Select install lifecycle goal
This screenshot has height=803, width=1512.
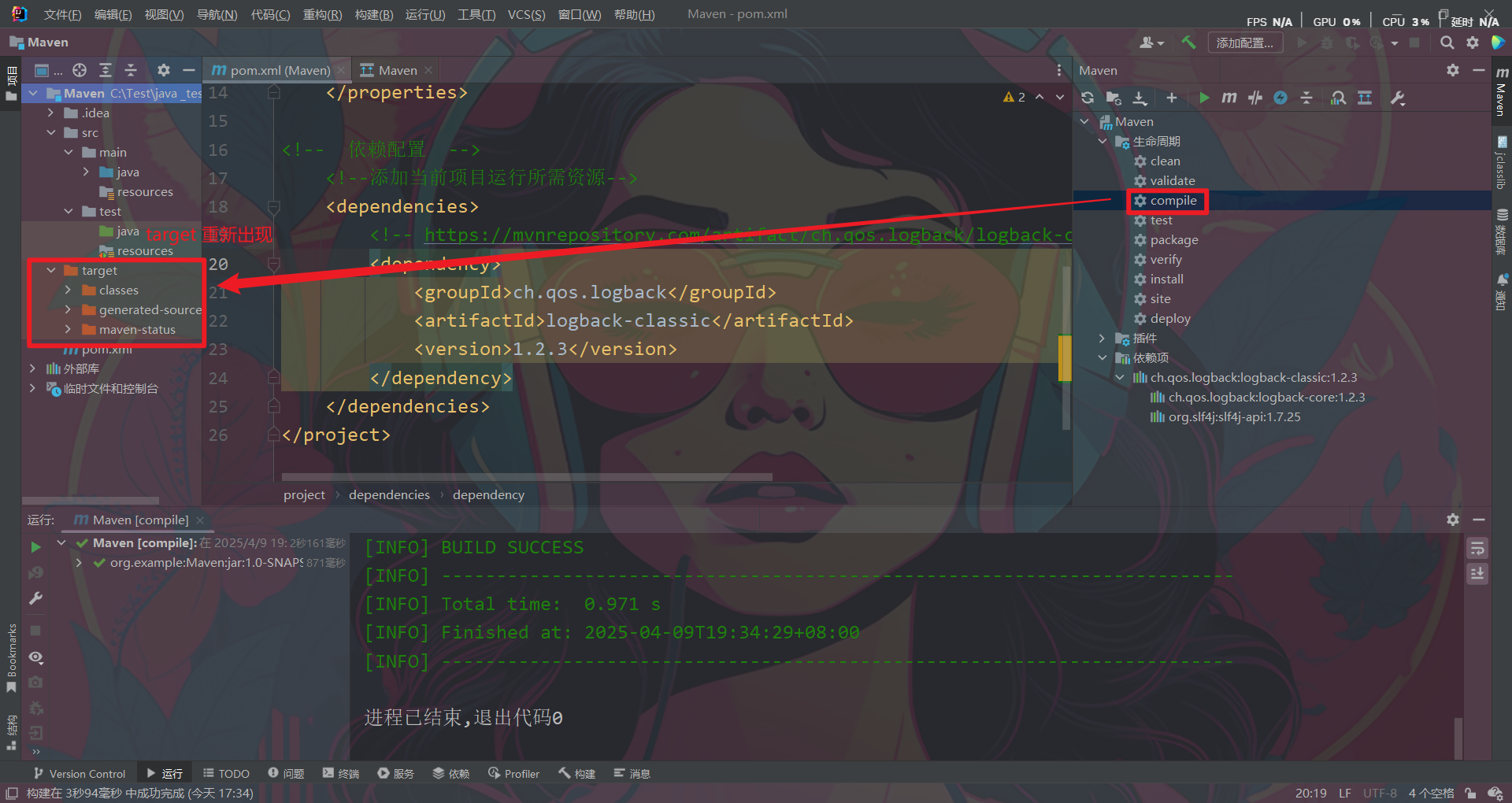click(x=1166, y=279)
